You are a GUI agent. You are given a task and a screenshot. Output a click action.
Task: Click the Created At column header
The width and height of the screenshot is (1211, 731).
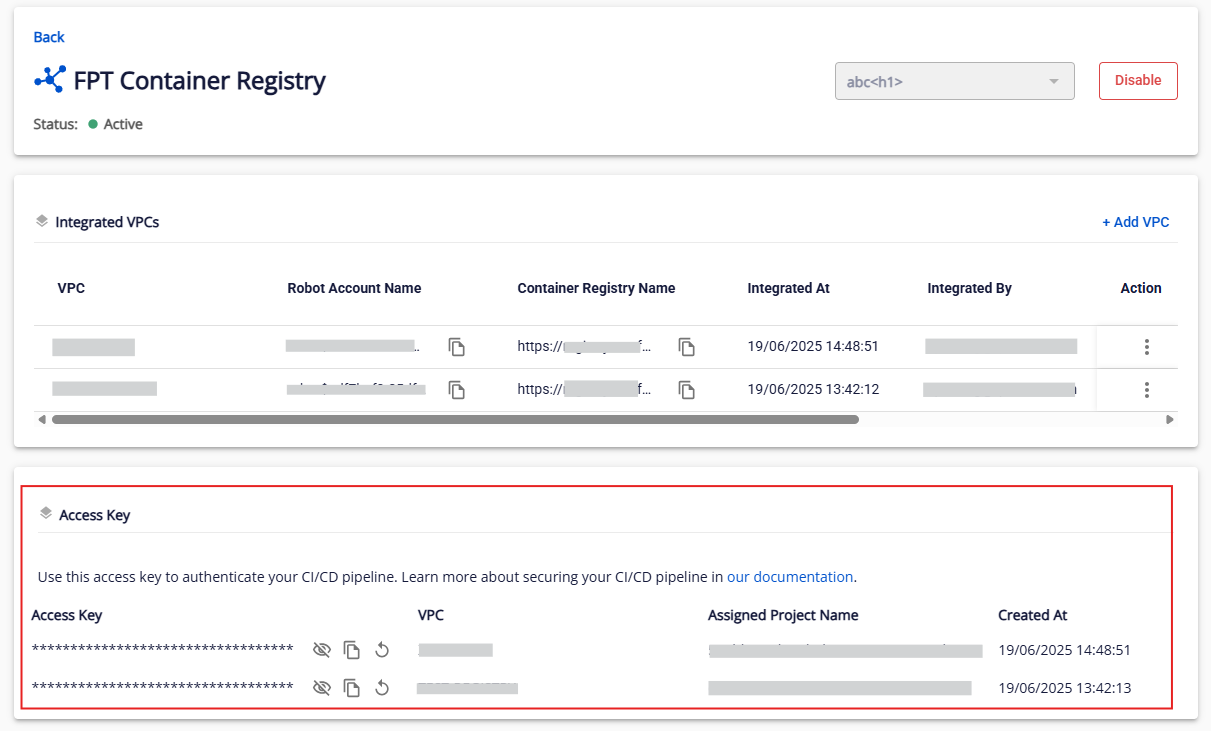(x=1032, y=615)
